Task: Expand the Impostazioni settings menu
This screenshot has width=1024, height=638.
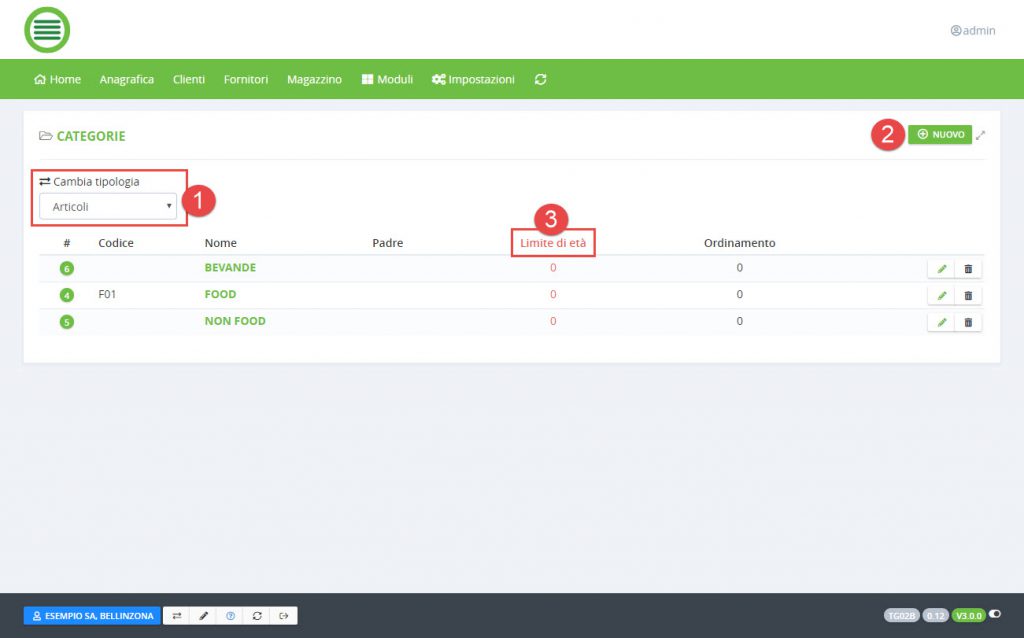Action: click(473, 80)
